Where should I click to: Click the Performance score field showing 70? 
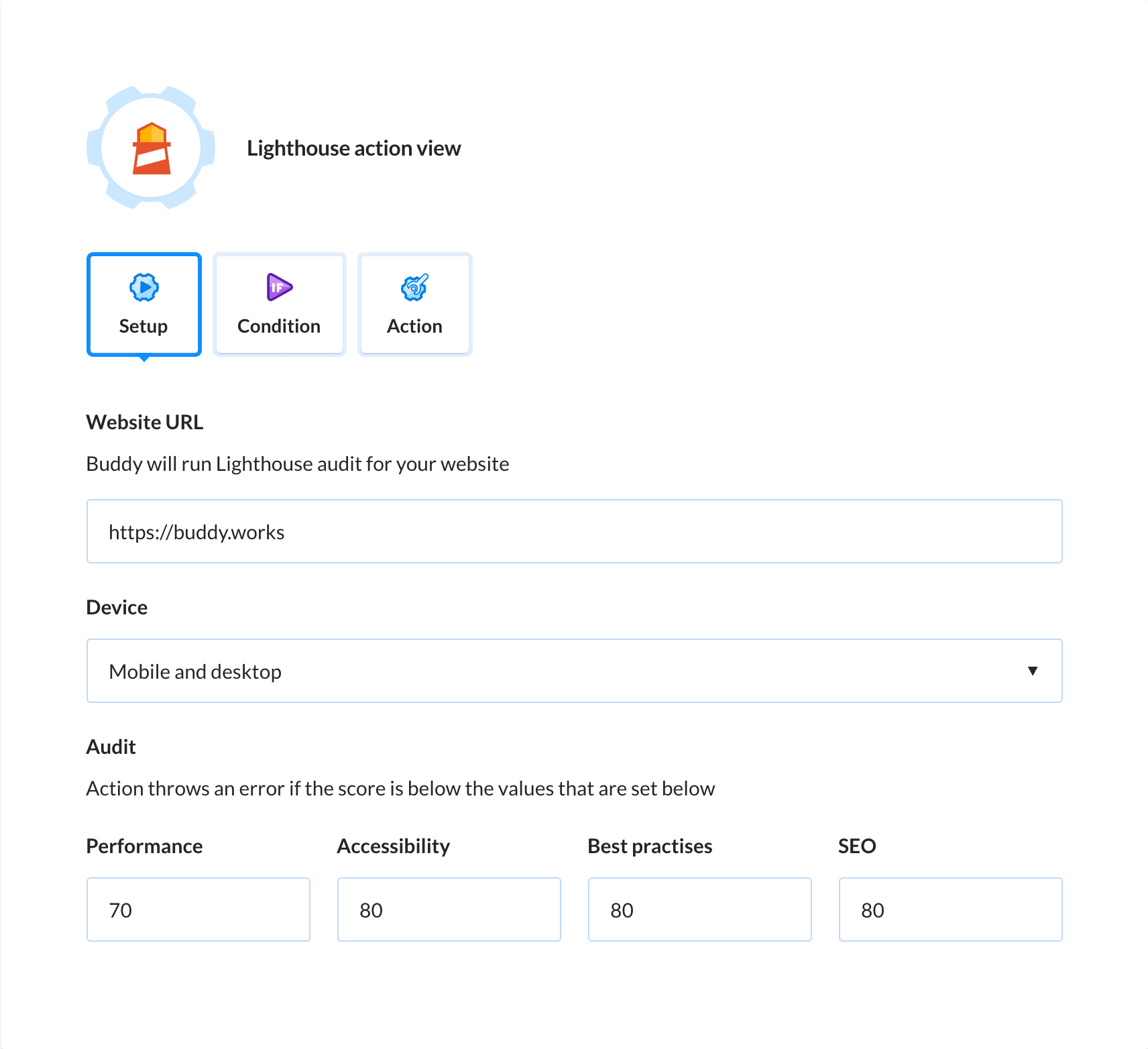pyautogui.click(x=198, y=909)
